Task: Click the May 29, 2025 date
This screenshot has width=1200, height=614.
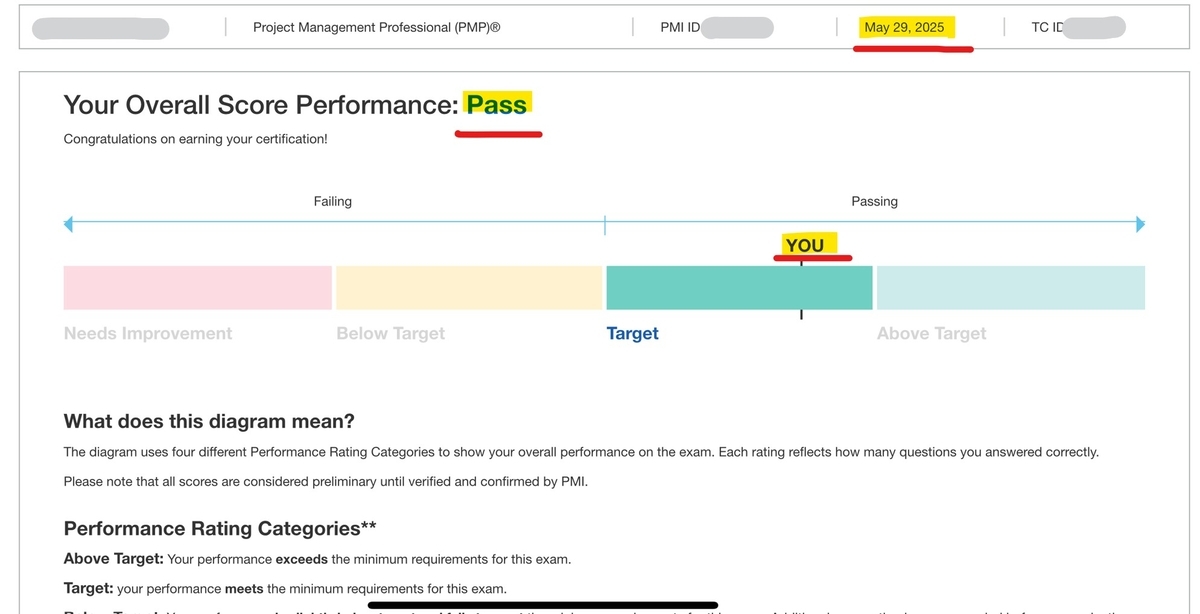Action: 904,27
